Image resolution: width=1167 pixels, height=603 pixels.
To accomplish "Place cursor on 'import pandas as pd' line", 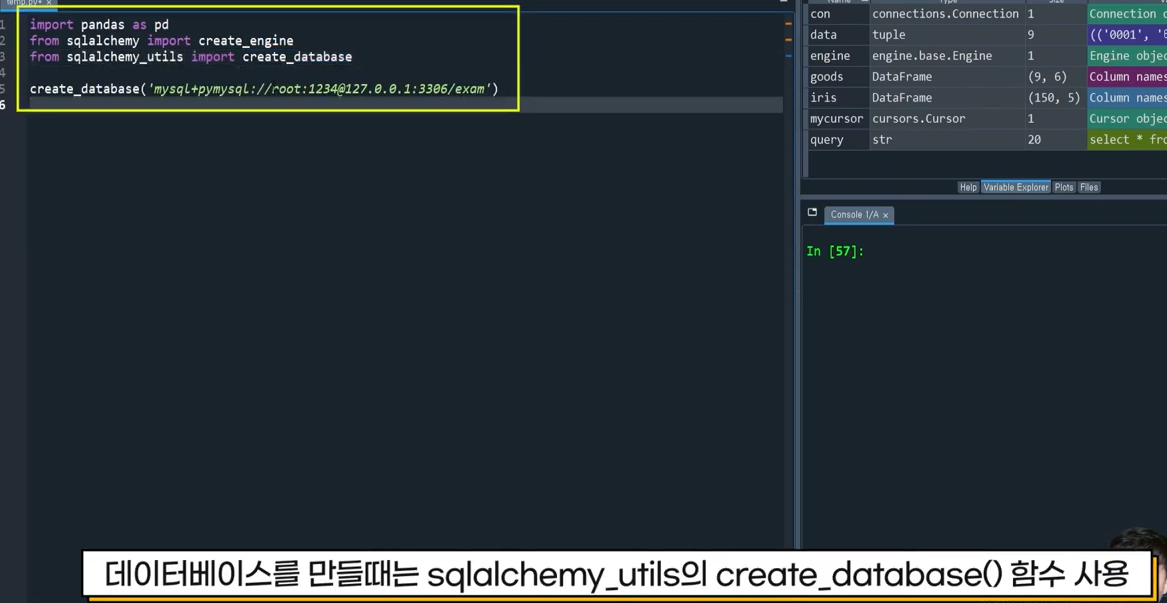I will point(99,25).
